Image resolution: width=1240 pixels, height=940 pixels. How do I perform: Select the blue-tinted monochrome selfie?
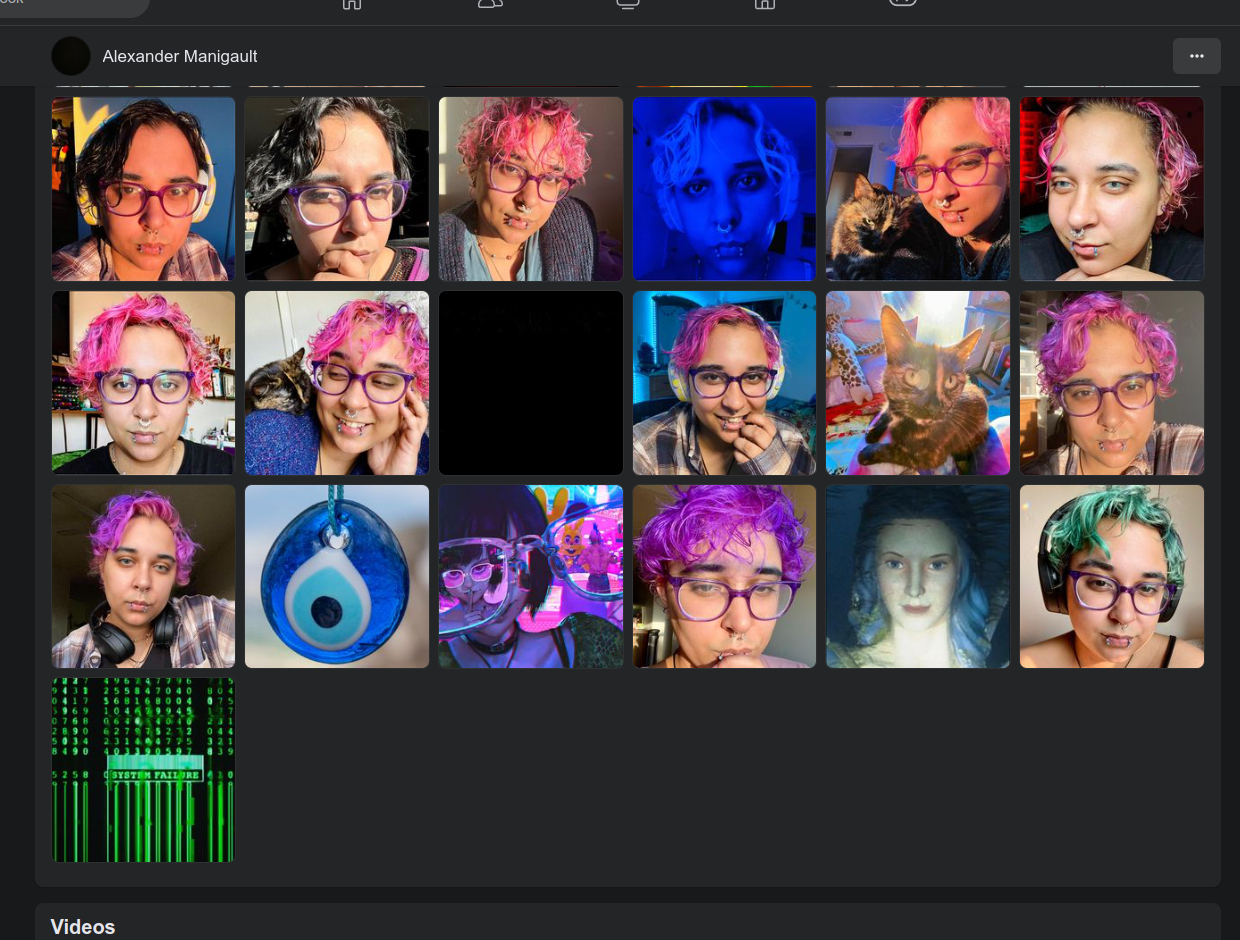pos(724,189)
